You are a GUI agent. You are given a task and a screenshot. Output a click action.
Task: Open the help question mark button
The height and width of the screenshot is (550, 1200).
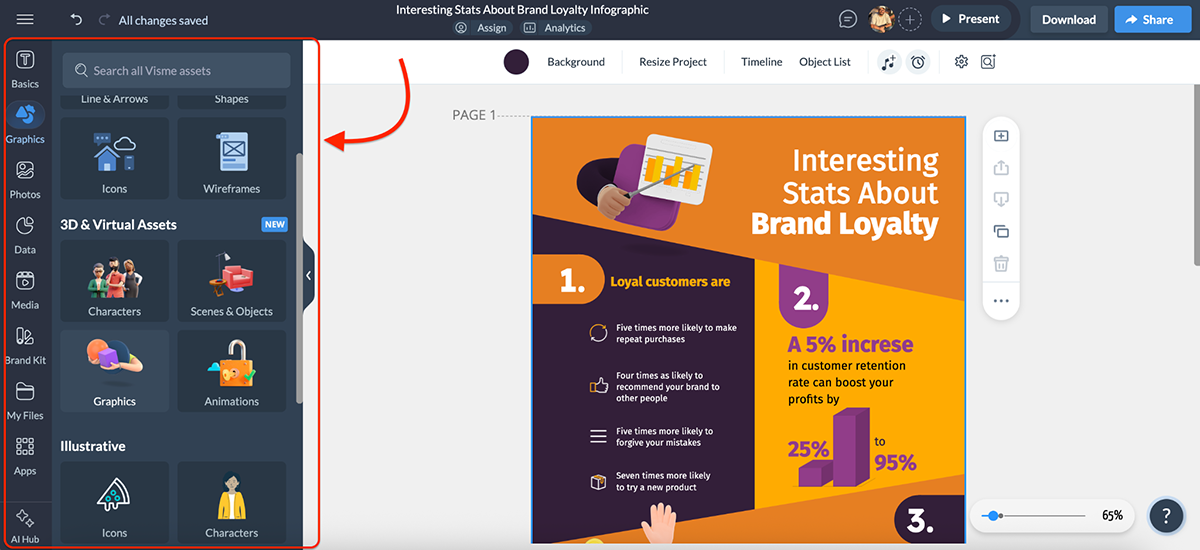click(1166, 516)
